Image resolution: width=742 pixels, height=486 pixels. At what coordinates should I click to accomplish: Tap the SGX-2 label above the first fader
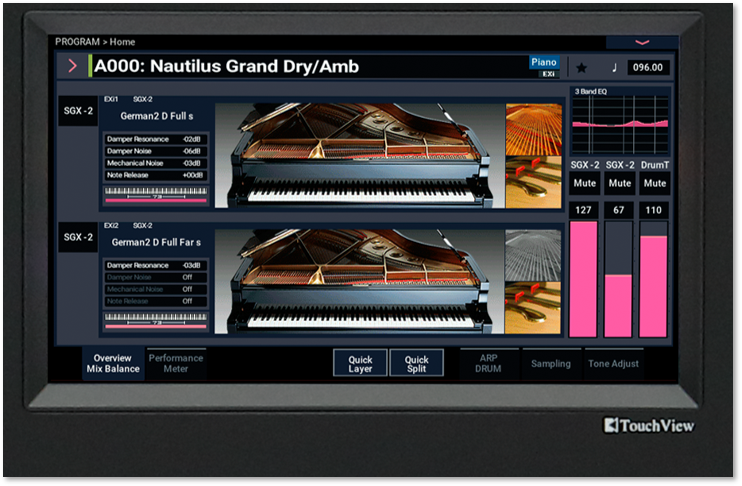584,165
